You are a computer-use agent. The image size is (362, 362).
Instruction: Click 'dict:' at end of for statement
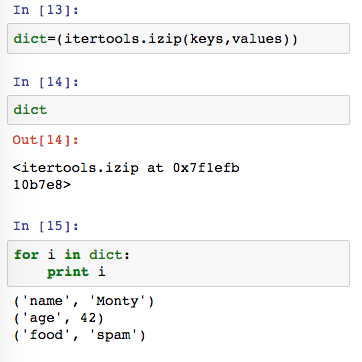click(109, 255)
